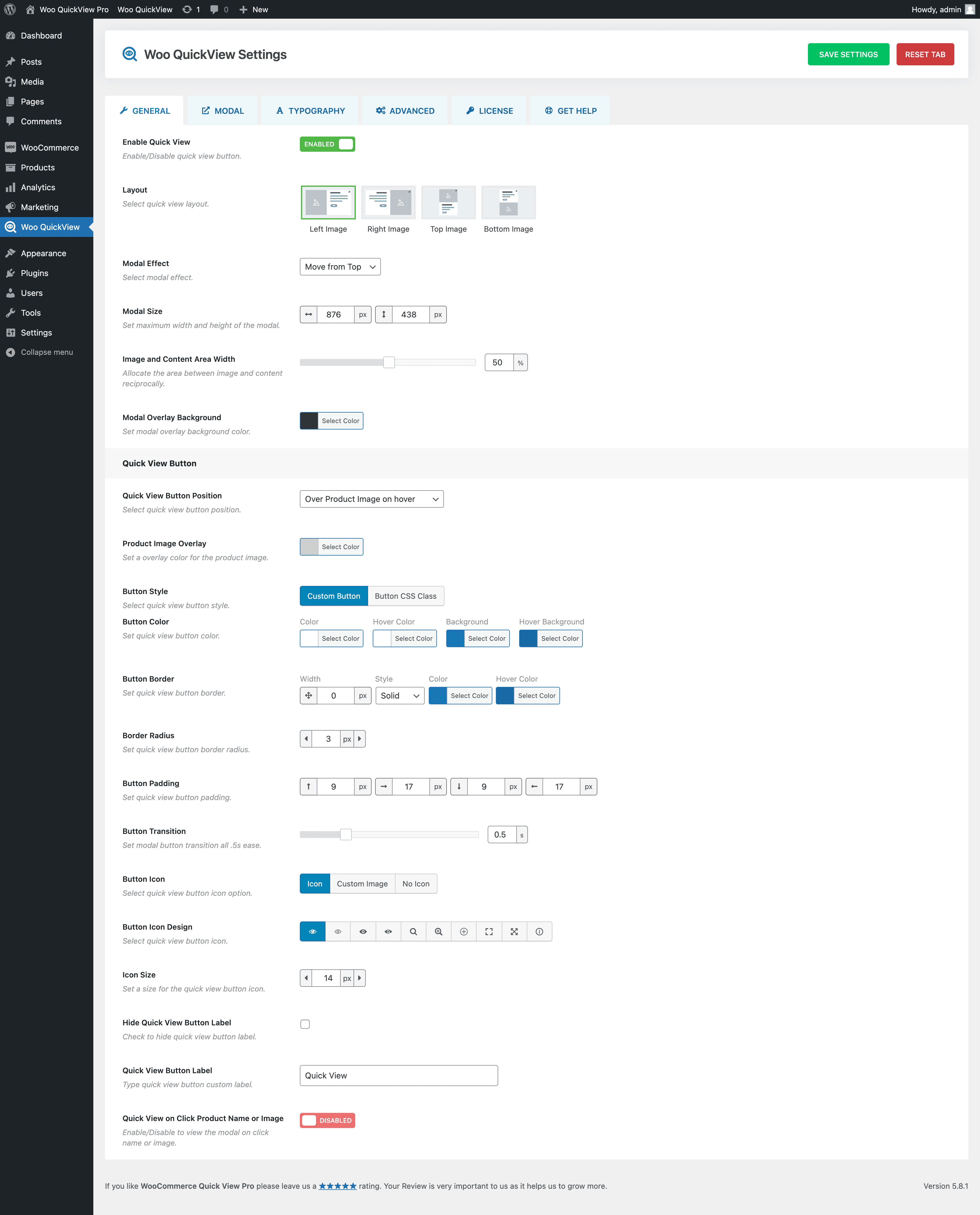
Task: Click the Border Radius increase arrow
Action: coord(360,739)
